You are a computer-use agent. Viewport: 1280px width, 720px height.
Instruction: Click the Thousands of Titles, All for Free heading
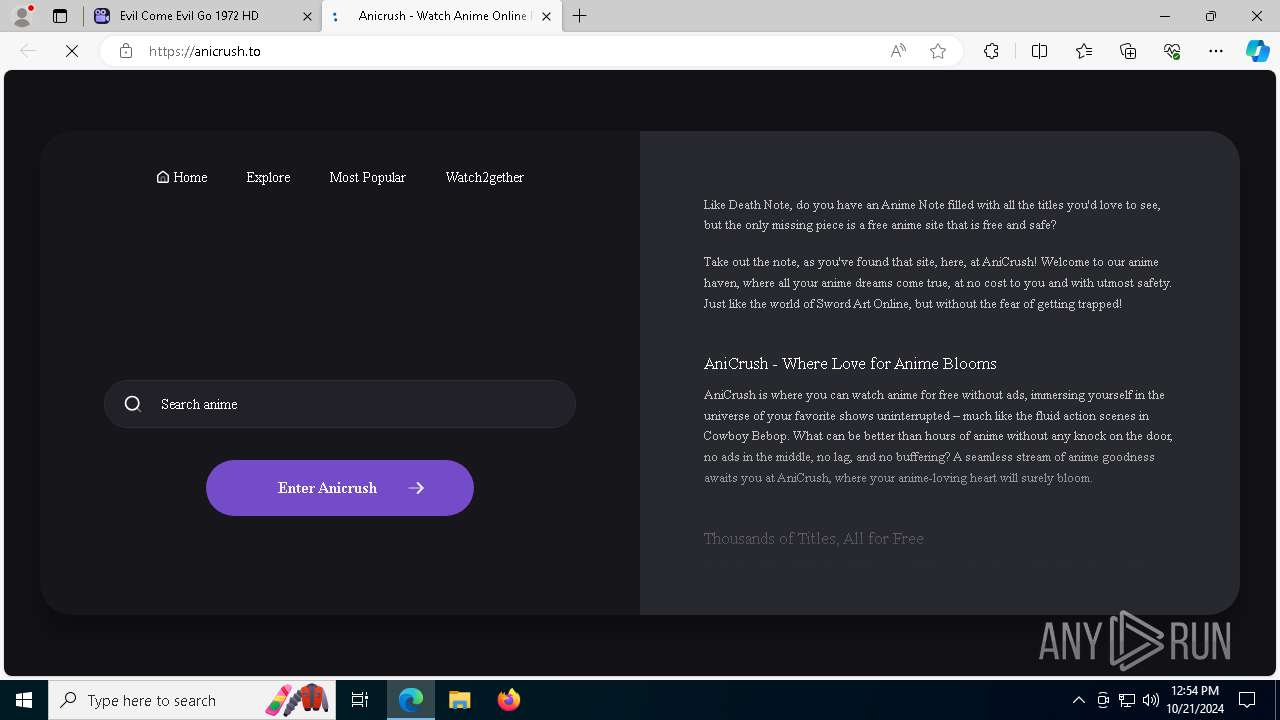click(x=813, y=539)
